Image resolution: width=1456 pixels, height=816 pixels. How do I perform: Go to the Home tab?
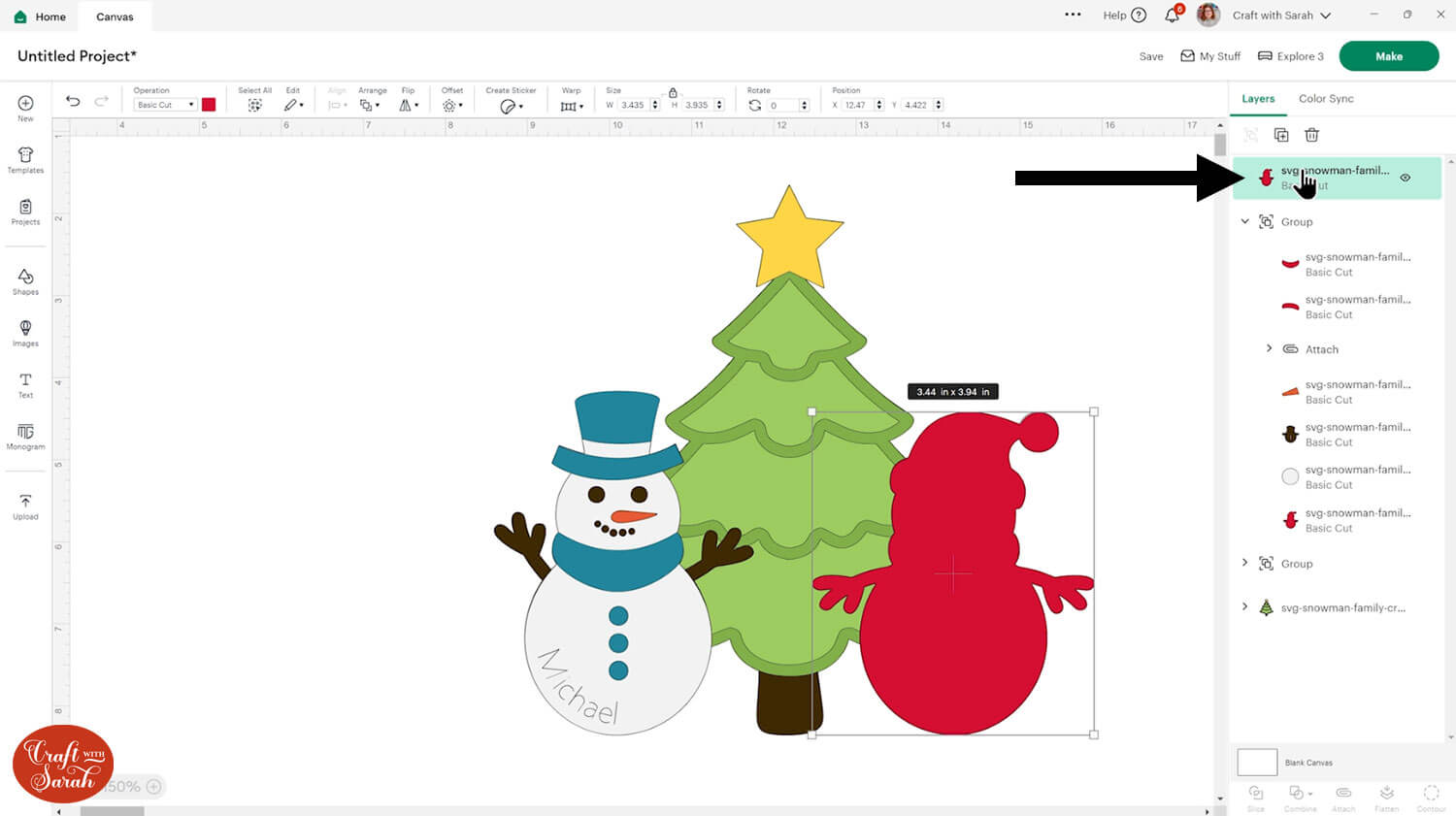tap(41, 16)
